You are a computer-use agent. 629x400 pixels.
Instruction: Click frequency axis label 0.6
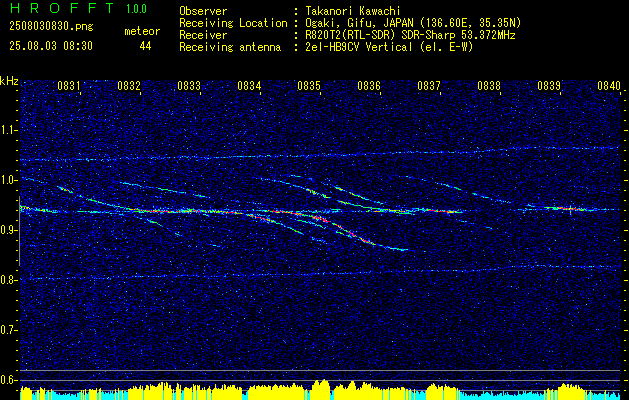click(x=9, y=380)
